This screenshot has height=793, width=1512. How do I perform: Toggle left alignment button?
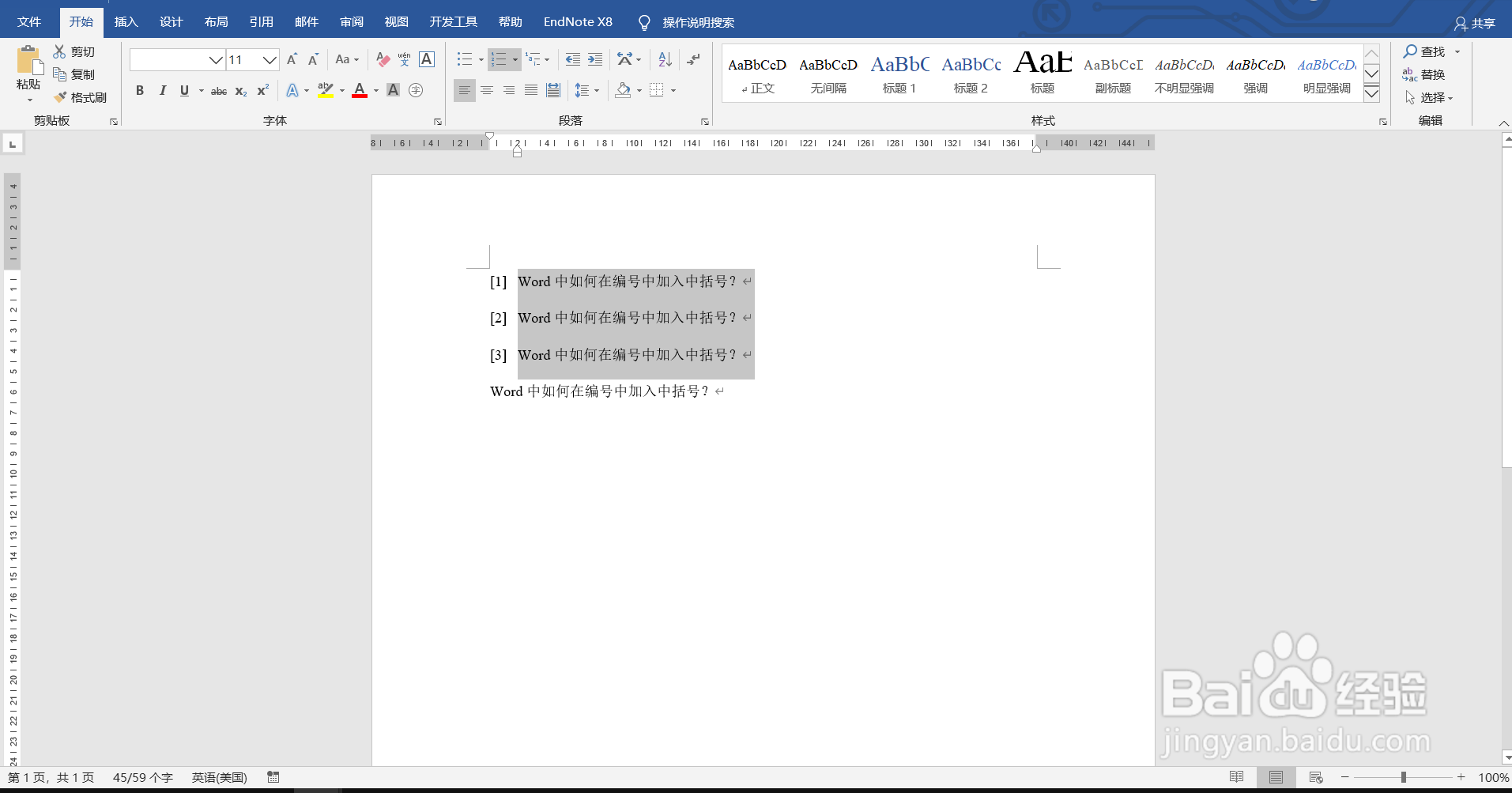click(465, 90)
